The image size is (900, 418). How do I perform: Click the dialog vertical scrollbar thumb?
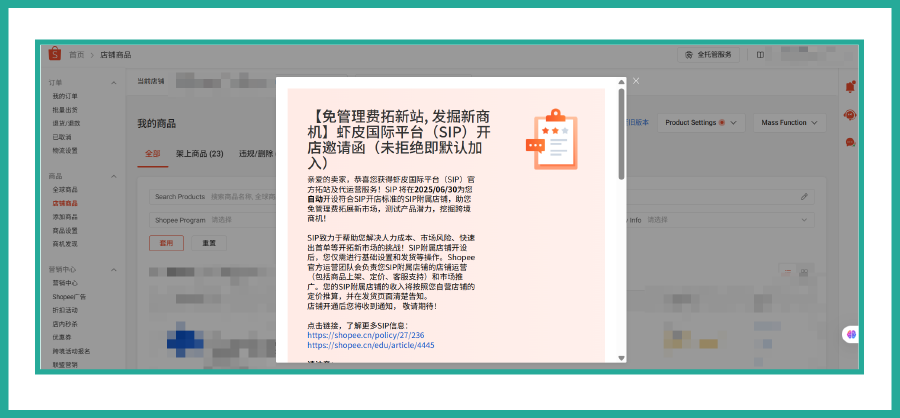pos(622,134)
